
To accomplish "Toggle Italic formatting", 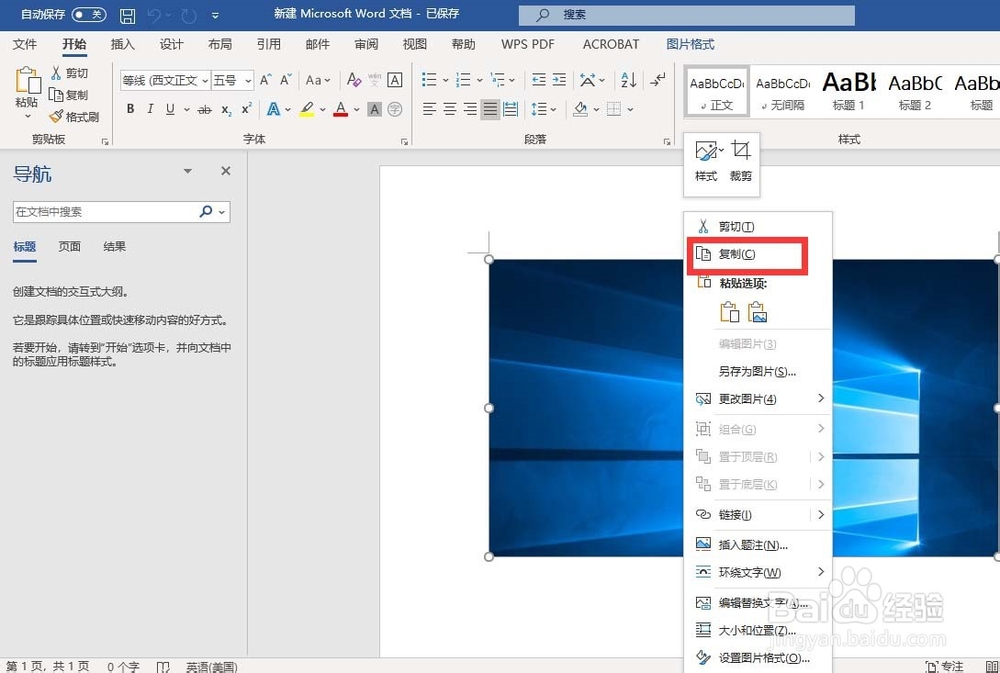I will (x=150, y=109).
